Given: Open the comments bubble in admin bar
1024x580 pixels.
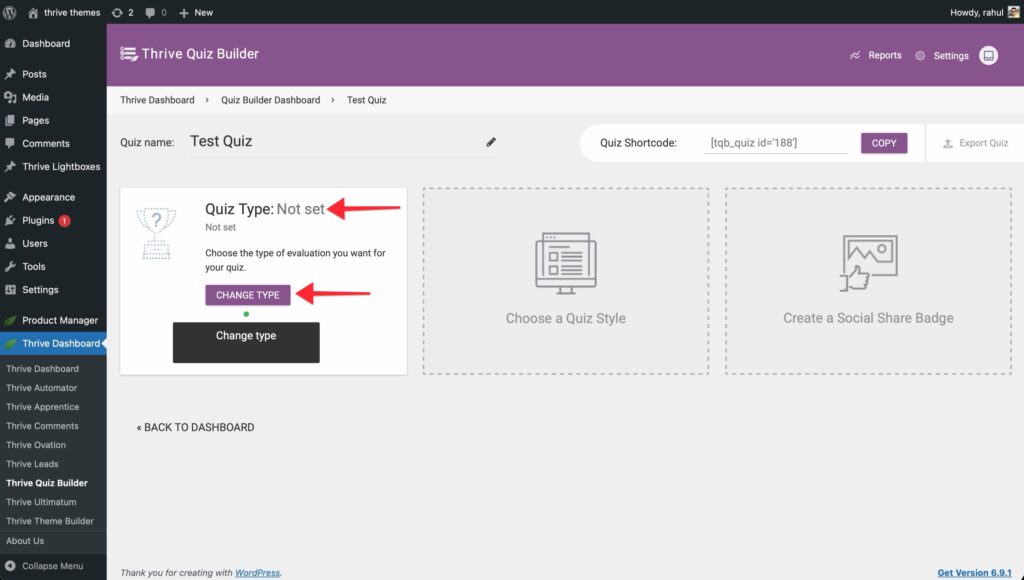Looking at the screenshot, I should point(155,12).
